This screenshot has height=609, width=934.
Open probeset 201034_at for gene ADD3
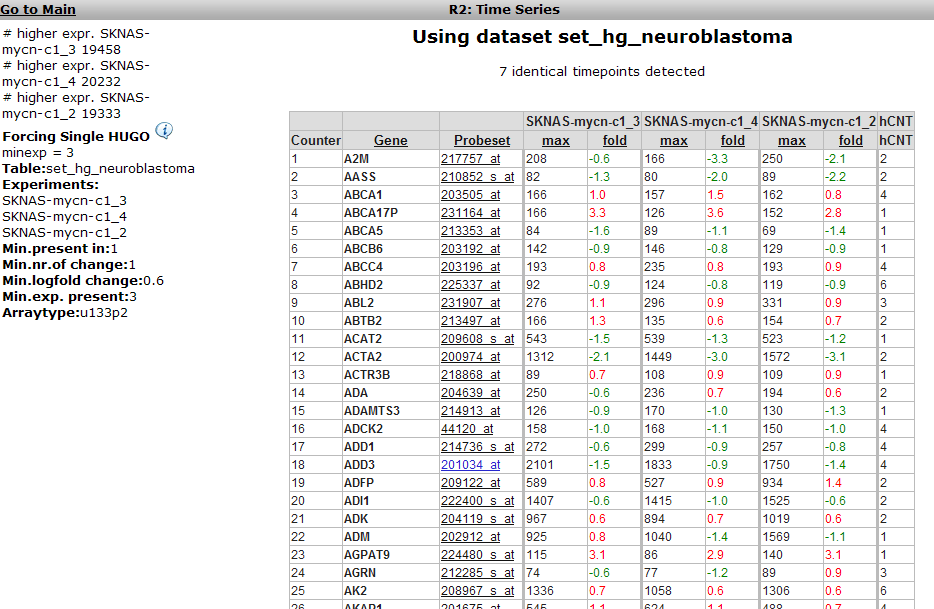click(470, 464)
